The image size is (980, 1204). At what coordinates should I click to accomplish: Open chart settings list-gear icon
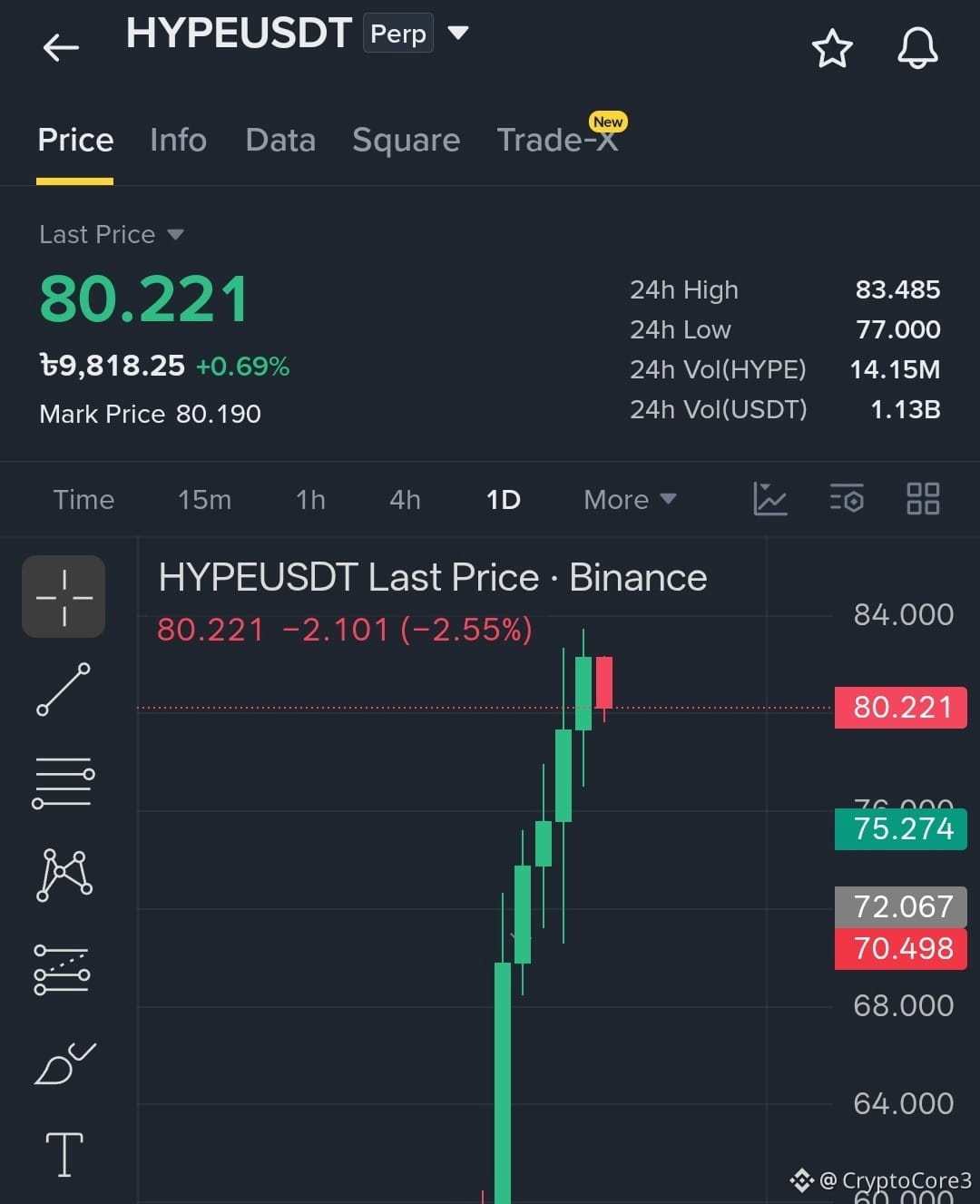pos(847,499)
